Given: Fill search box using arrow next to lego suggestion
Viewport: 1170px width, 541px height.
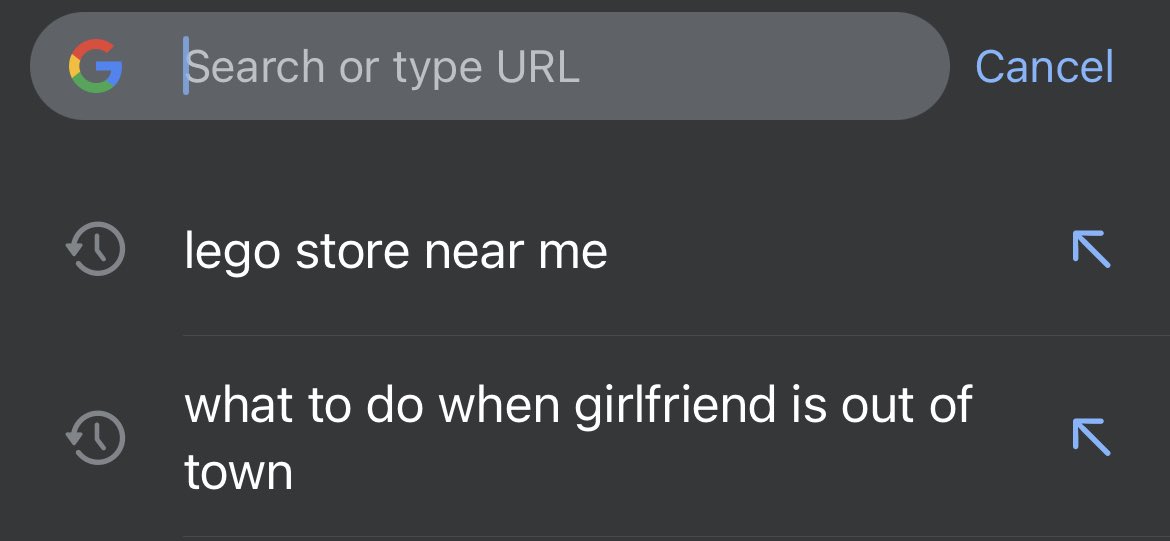Looking at the screenshot, I should 1092,248.
